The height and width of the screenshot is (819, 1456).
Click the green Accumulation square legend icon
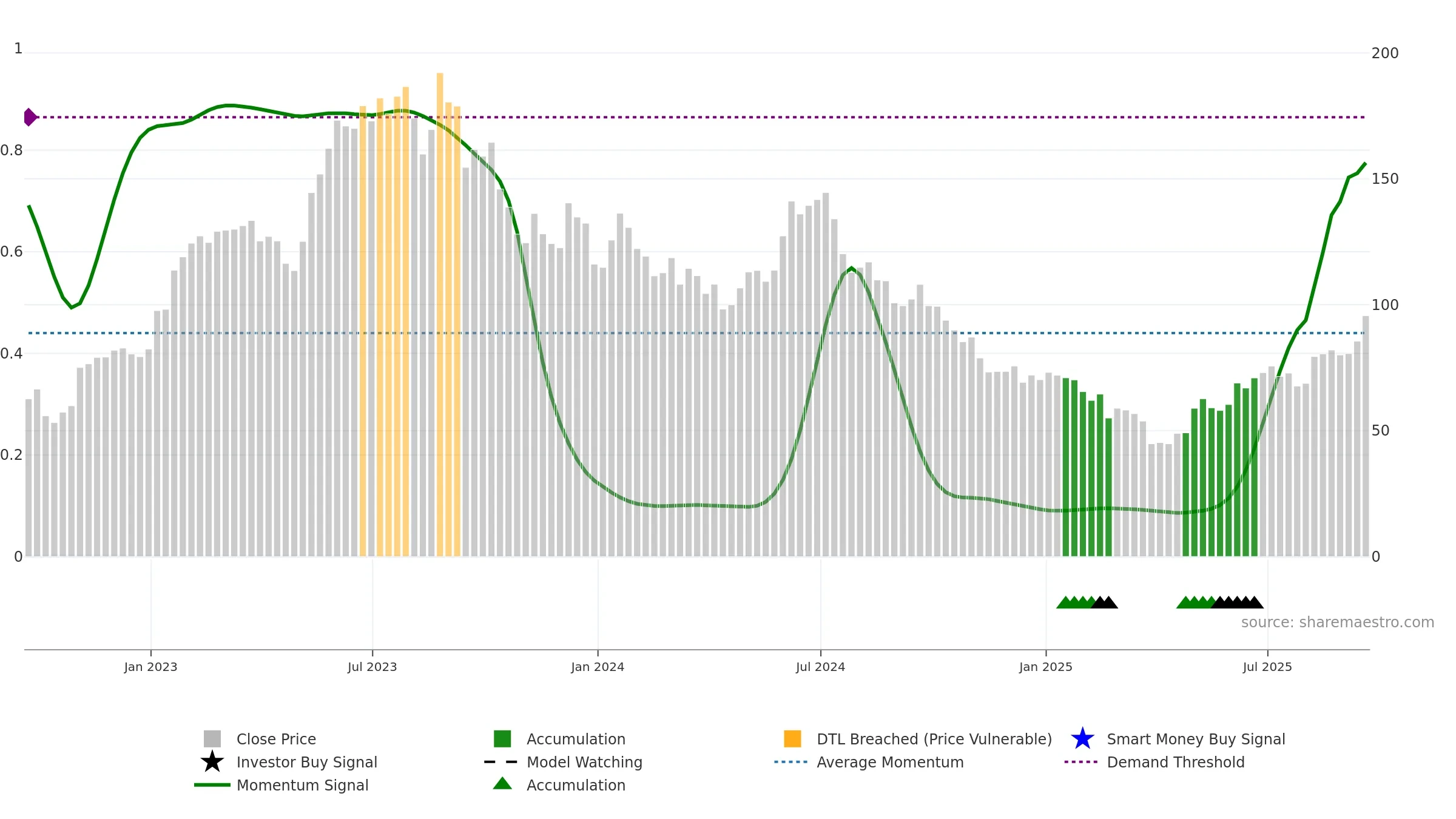click(x=502, y=739)
